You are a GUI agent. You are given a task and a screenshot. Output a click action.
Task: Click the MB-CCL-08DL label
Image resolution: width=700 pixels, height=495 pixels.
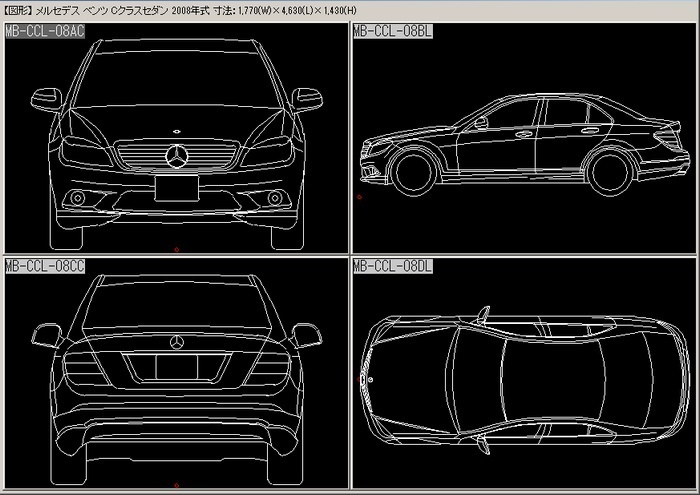pyautogui.click(x=393, y=266)
